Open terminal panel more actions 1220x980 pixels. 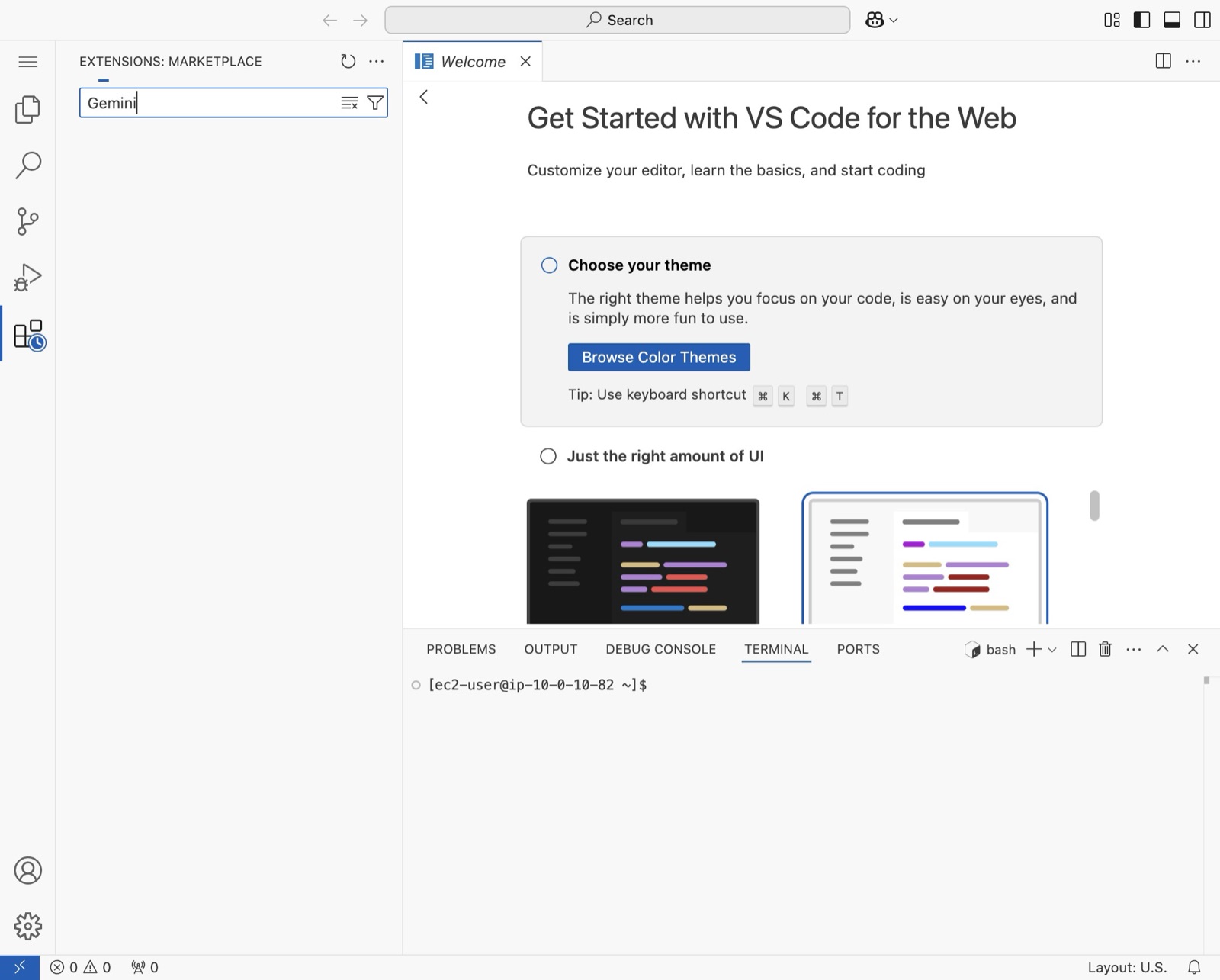[x=1134, y=649]
